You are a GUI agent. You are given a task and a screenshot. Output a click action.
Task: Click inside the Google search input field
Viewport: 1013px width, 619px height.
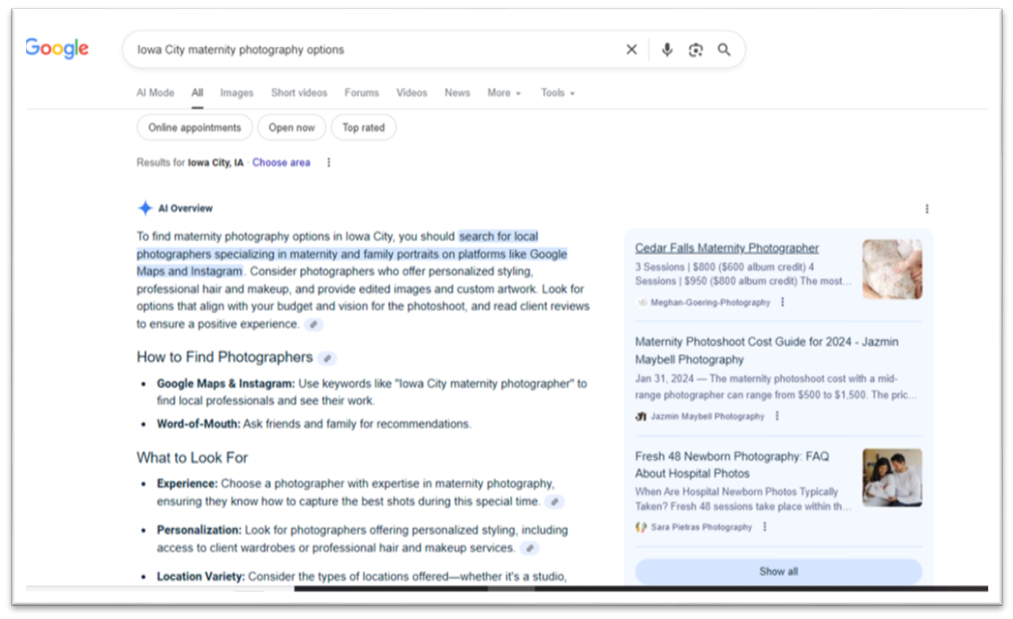pos(370,50)
